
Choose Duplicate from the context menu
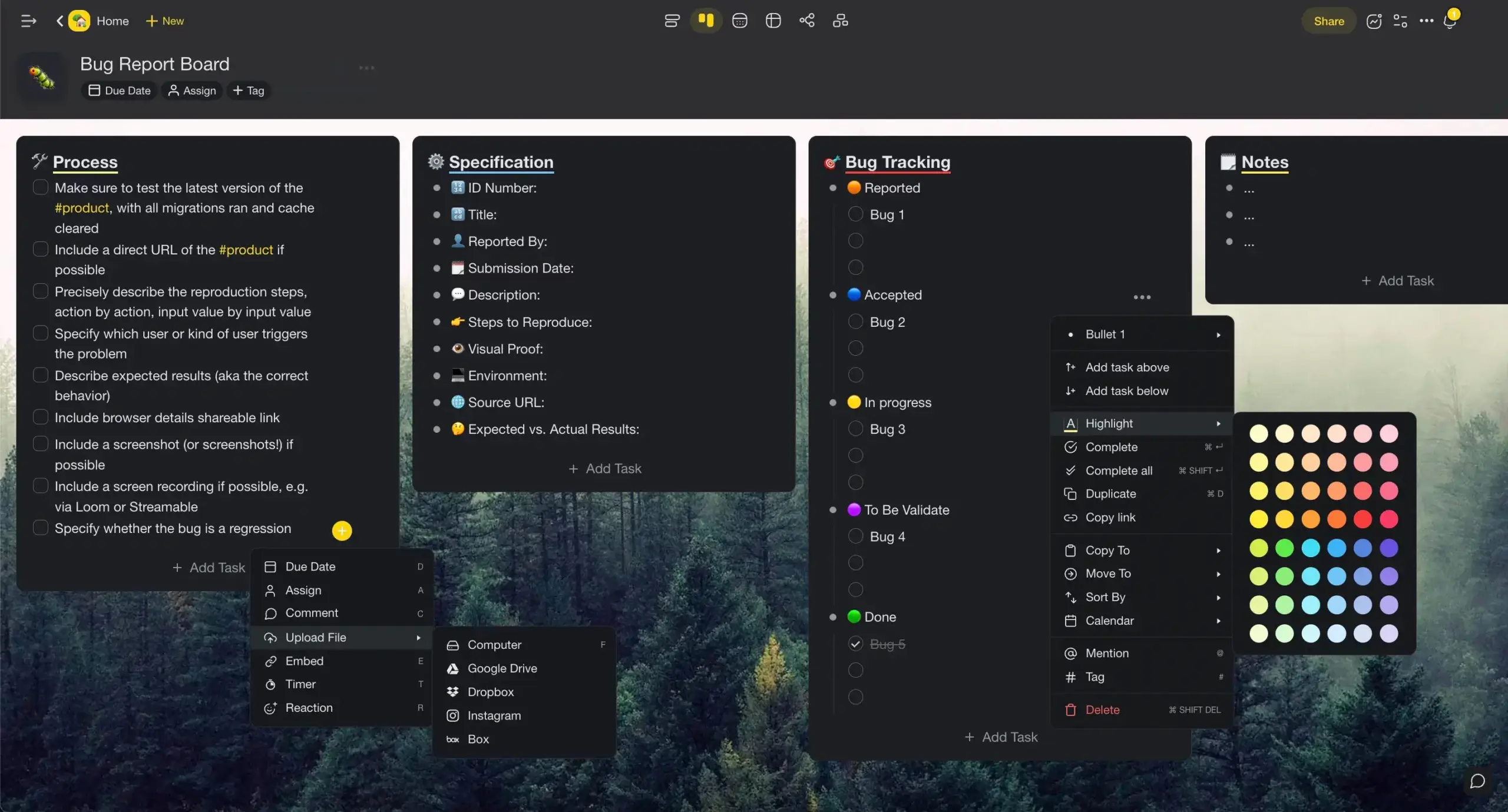pyautogui.click(x=1110, y=494)
